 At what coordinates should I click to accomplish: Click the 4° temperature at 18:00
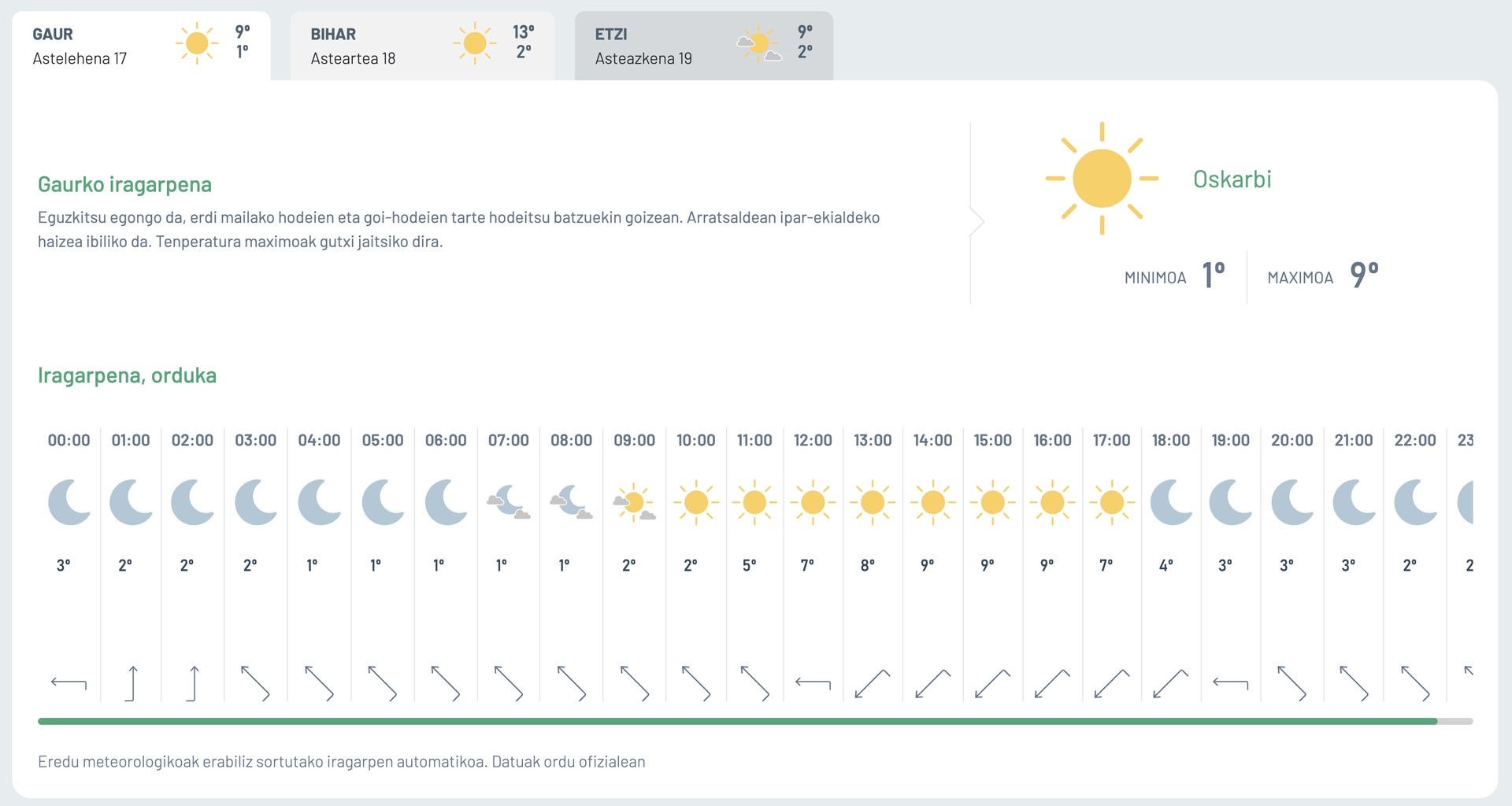tap(1165, 565)
